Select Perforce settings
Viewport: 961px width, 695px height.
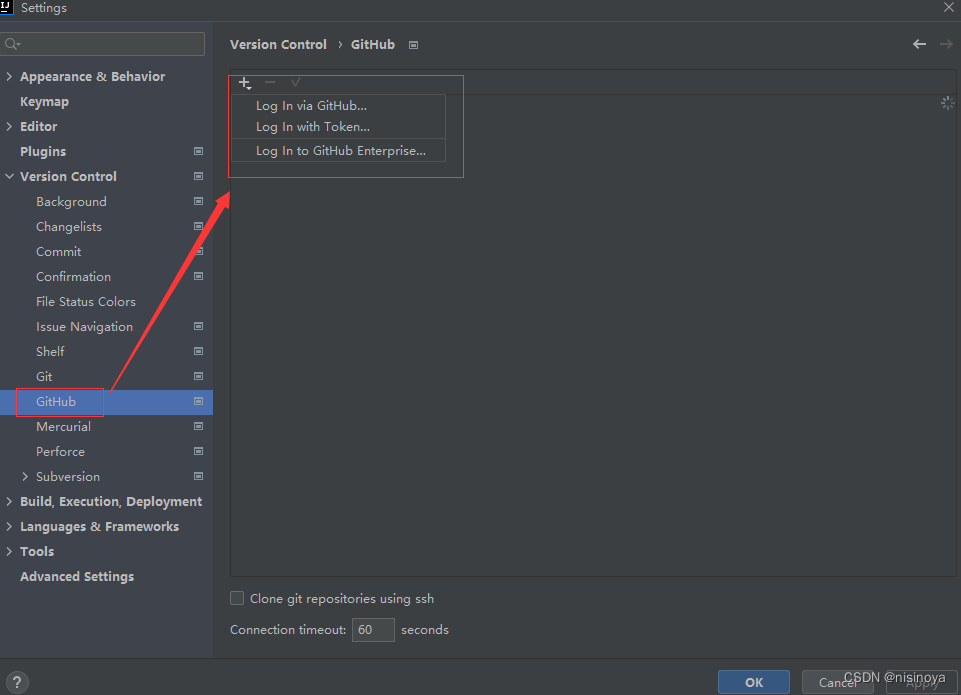pyautogui.click(x=60, y=452)
